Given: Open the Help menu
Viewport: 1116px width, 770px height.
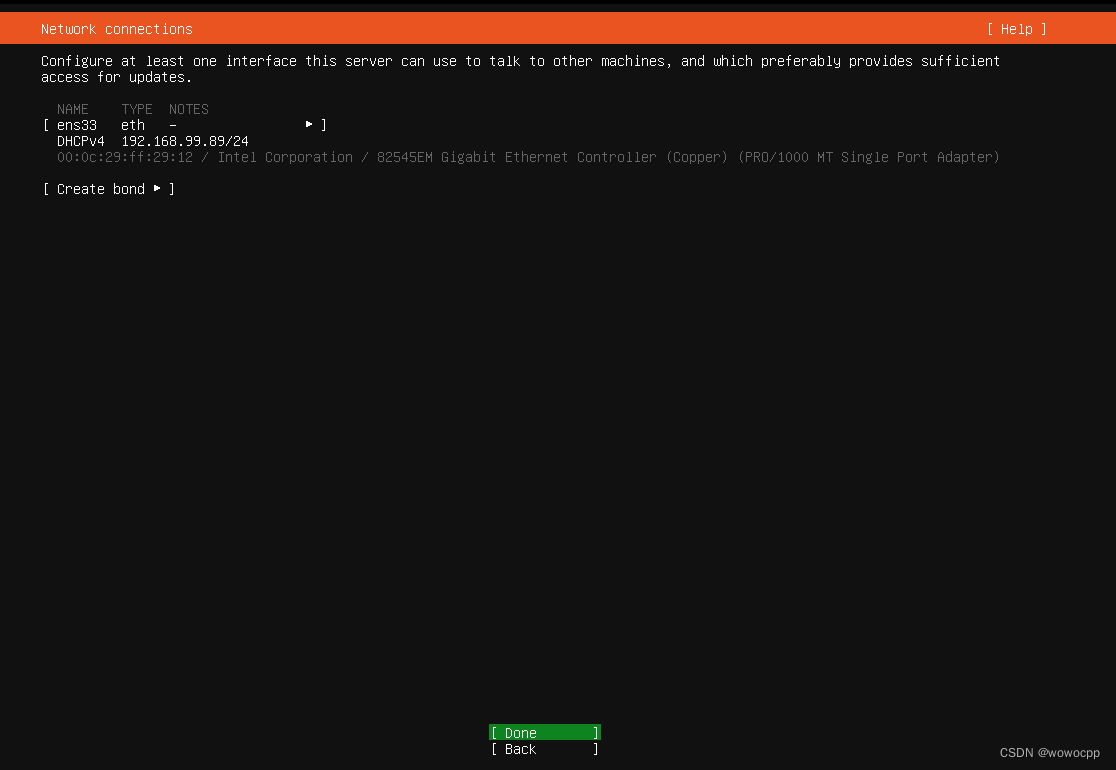Looking at the screenshot, I should [x=1016, y=29].
